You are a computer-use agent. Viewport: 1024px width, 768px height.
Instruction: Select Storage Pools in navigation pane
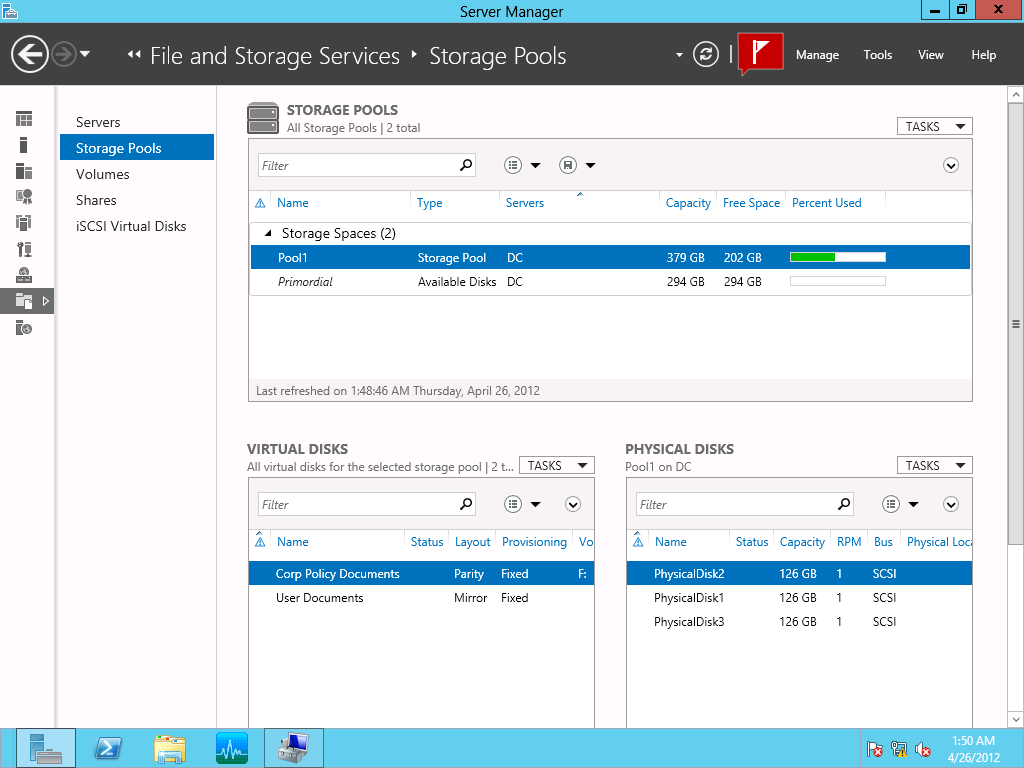click(x=136, y=148)
